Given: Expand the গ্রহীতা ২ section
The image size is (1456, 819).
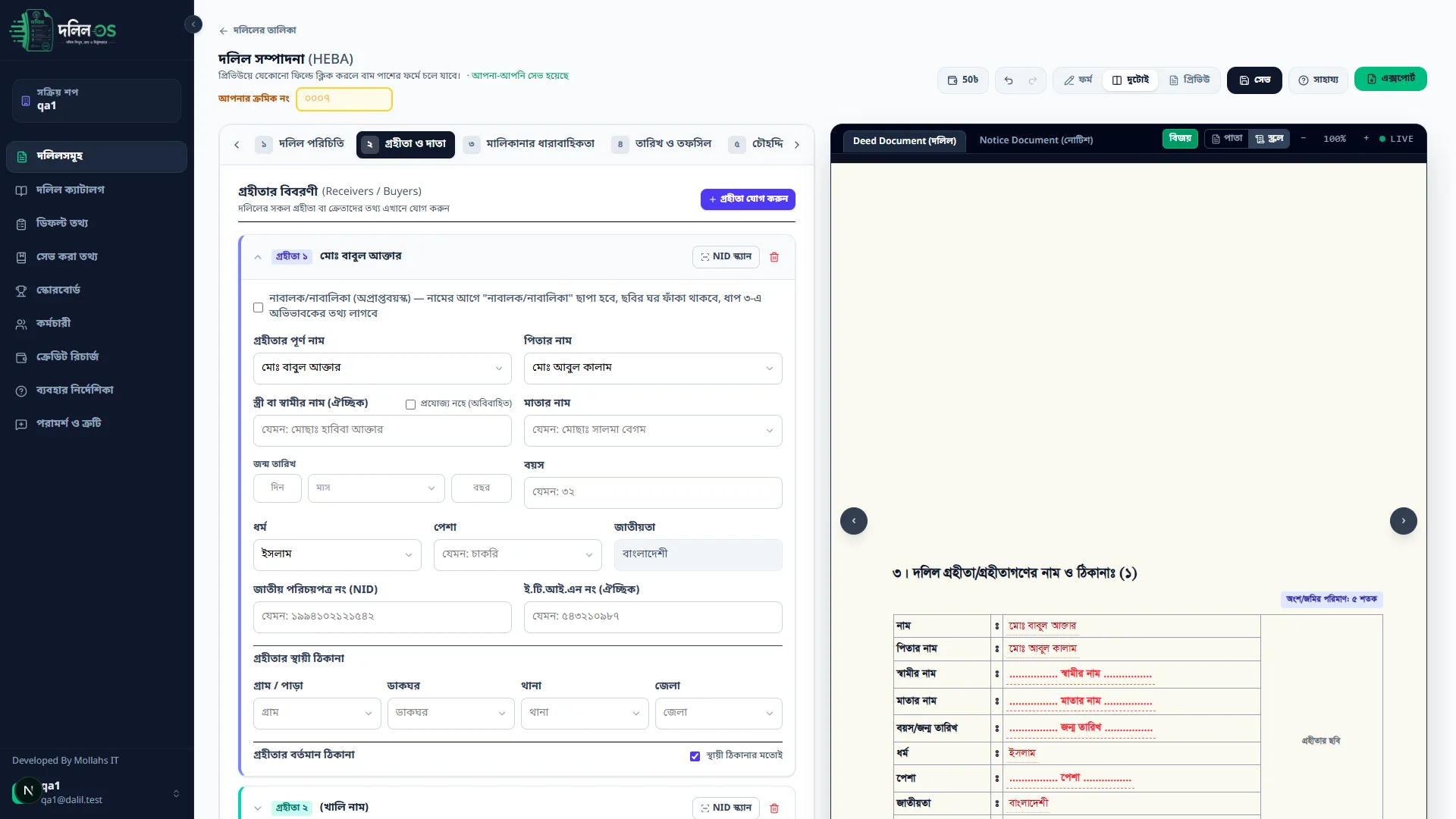Looking at the screenshot, I should point(258,808).
